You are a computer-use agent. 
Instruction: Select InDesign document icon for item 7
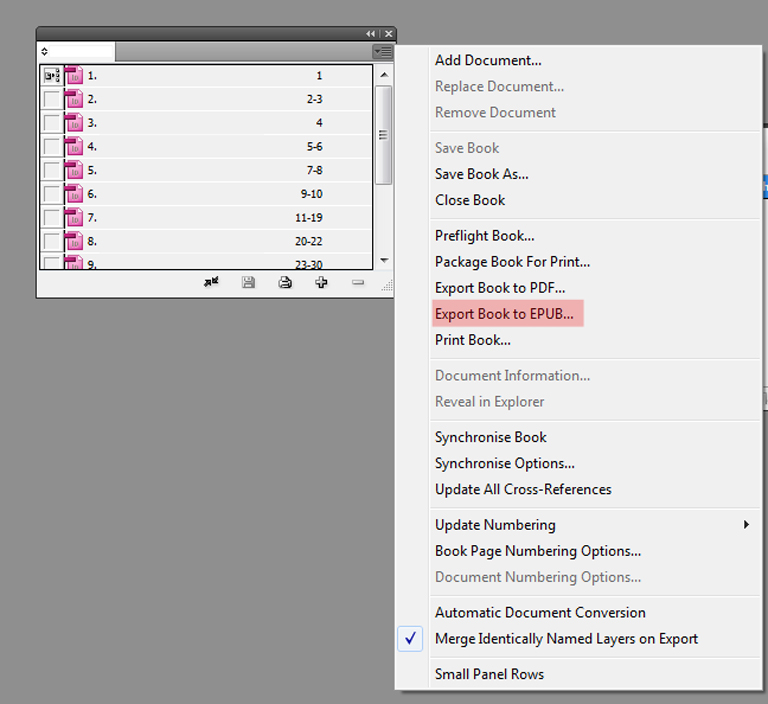[x=74, y=218]
